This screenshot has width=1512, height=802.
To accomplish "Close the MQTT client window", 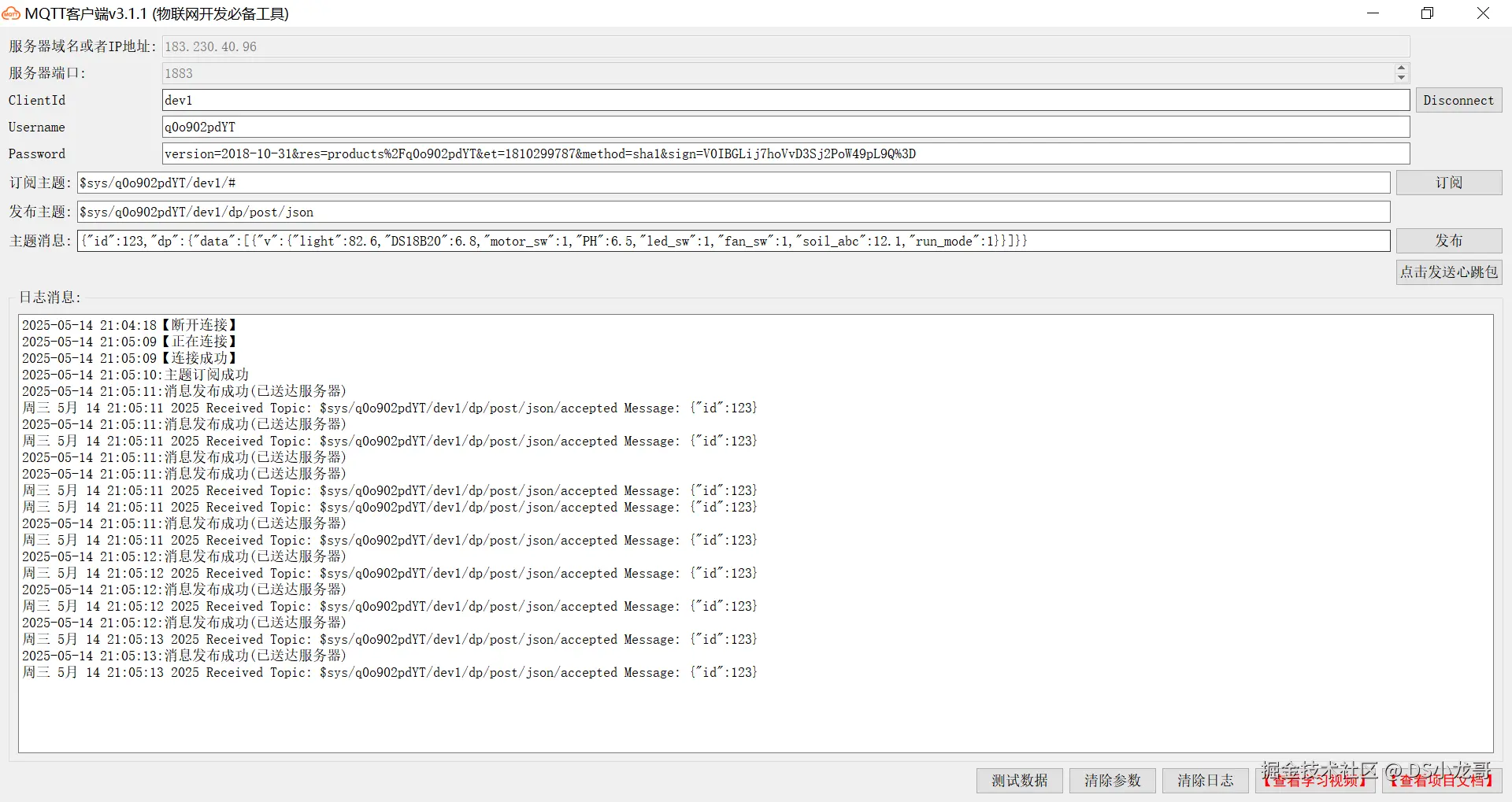I will point(1483,13).
